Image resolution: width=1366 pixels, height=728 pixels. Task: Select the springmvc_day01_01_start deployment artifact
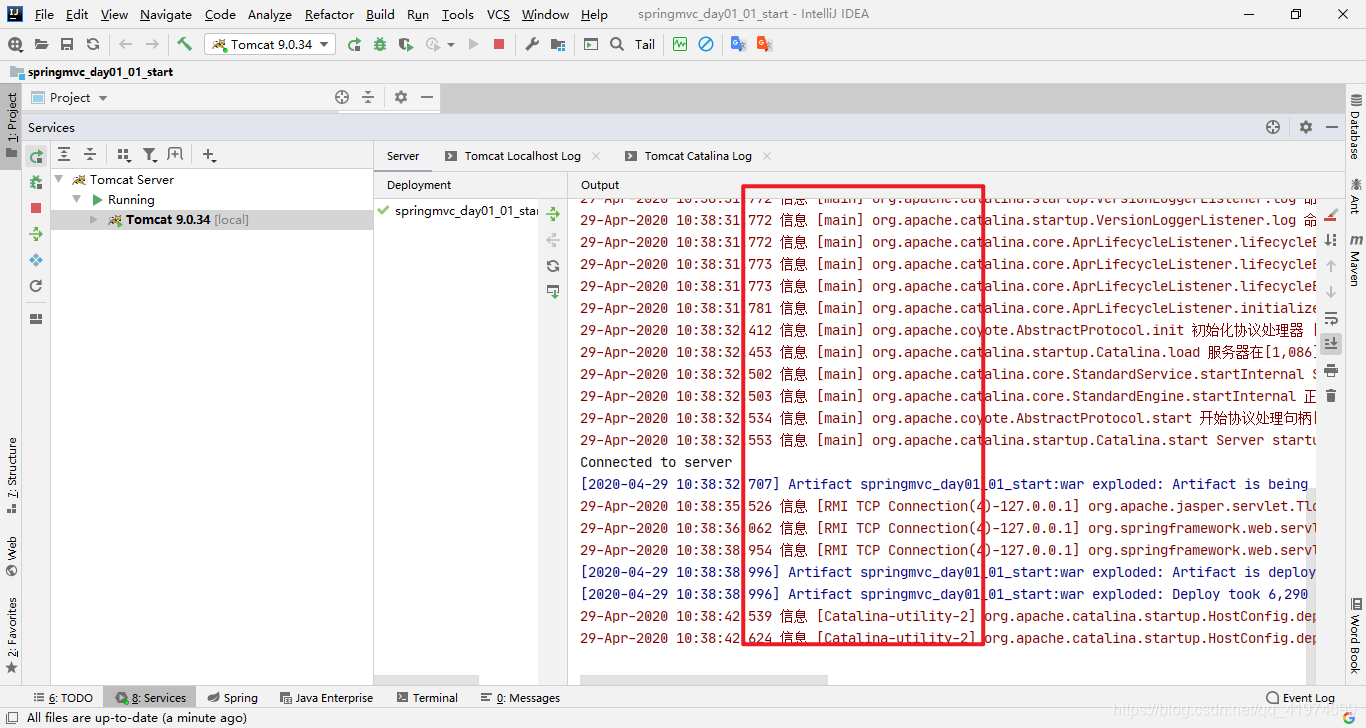click(x=457, y=211)
